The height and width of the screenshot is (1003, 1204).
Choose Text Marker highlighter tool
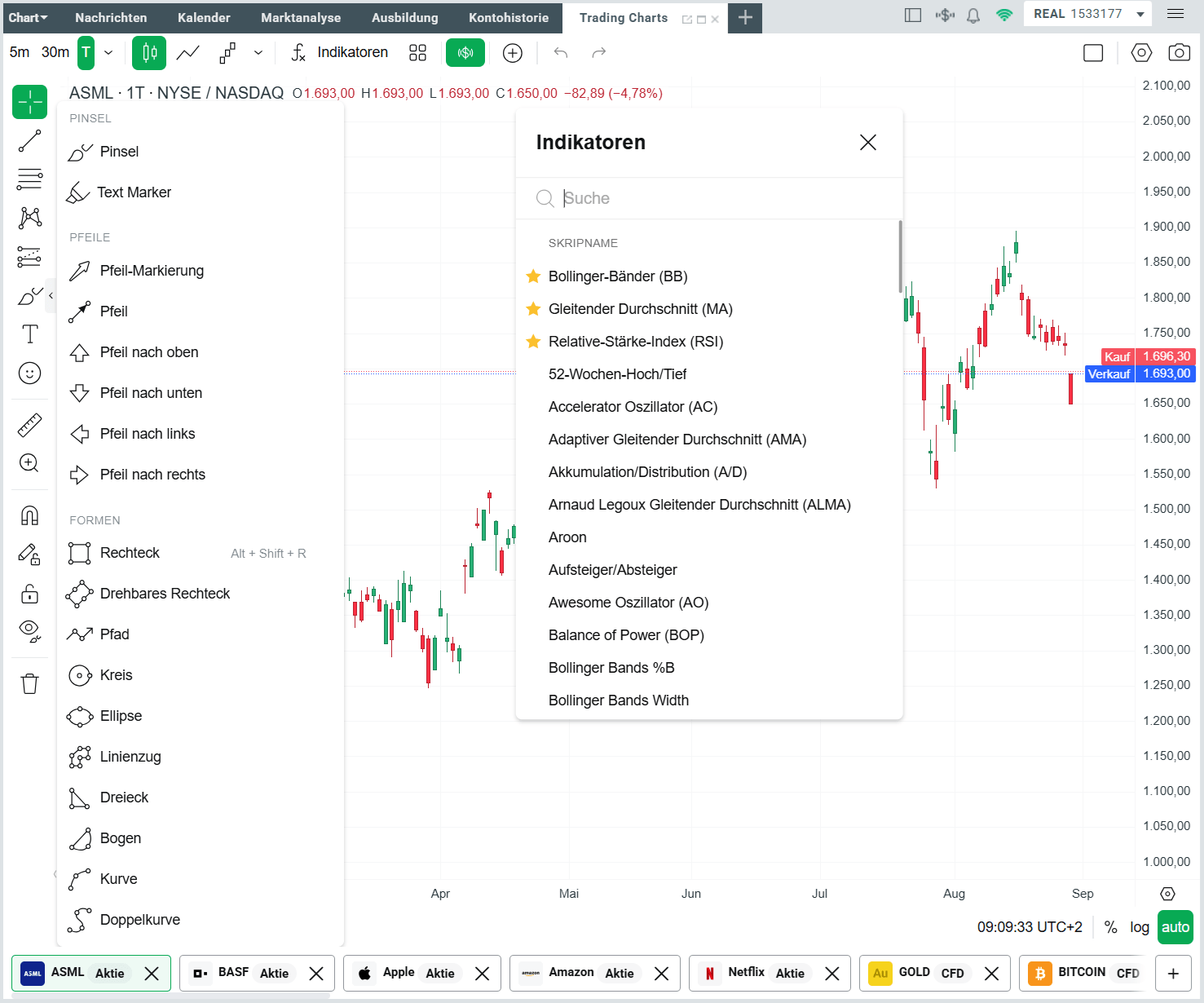tap(201, 192)
